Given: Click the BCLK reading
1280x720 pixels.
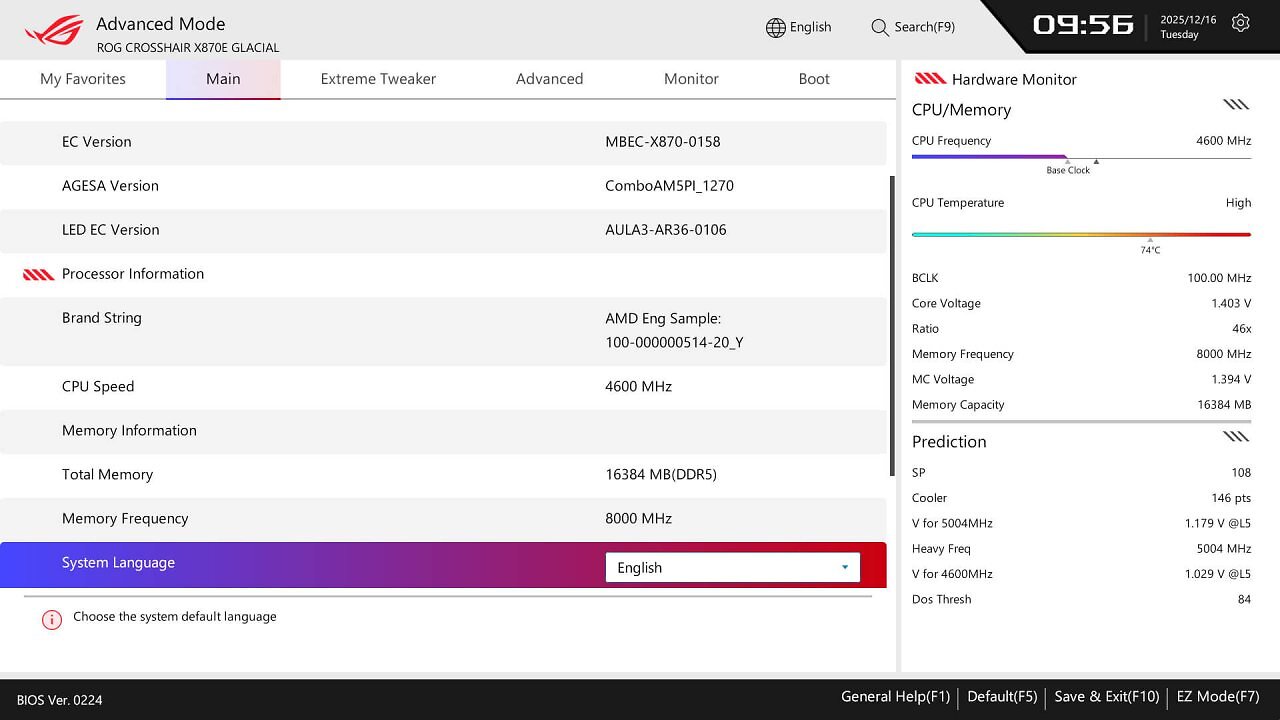Looking at the screenshot, I should tap(1081, 278).
